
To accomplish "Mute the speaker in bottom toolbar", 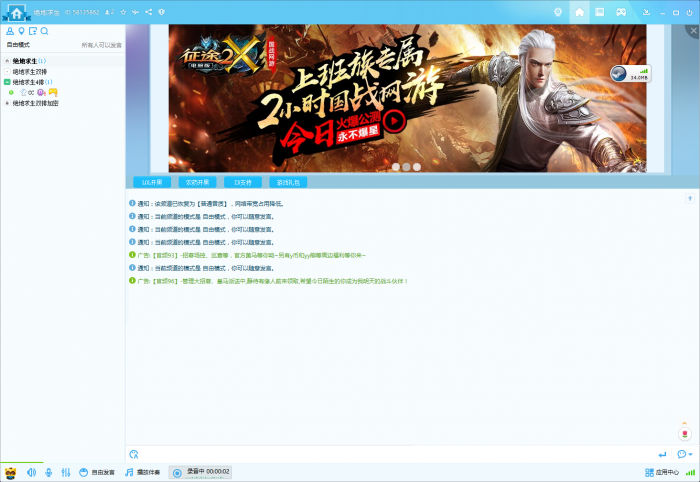I will 31,472.
